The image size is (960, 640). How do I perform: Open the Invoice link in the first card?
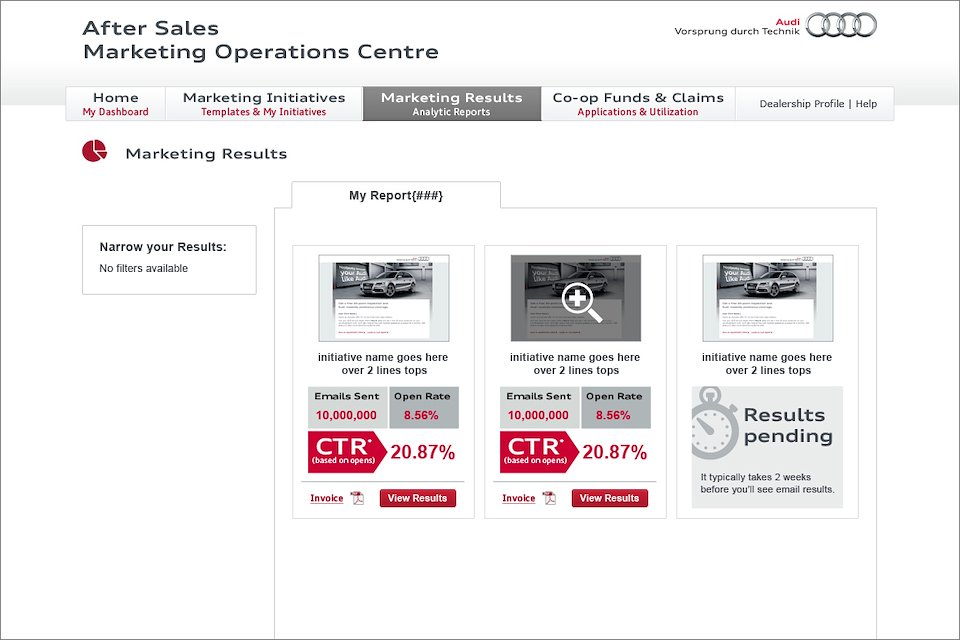(326, 498)
